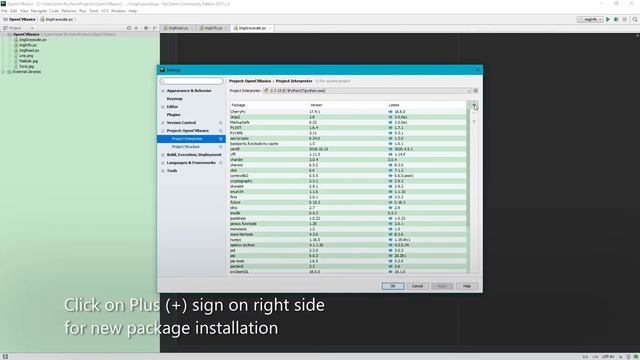Expand Build, Execution, Deployment settings
Viewport: 640px width, 360px height.
pos(163,155)
